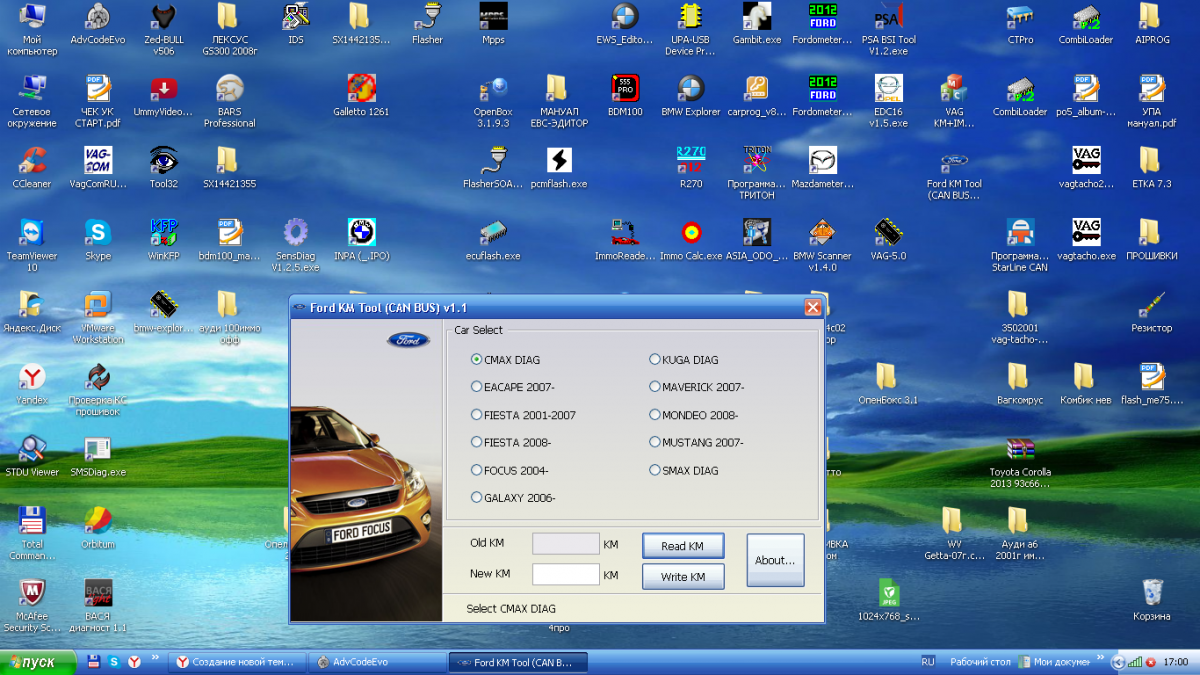Launch Galletto 1261 desktop icon
The image size is (1200, 675).
tap(361, 96)
